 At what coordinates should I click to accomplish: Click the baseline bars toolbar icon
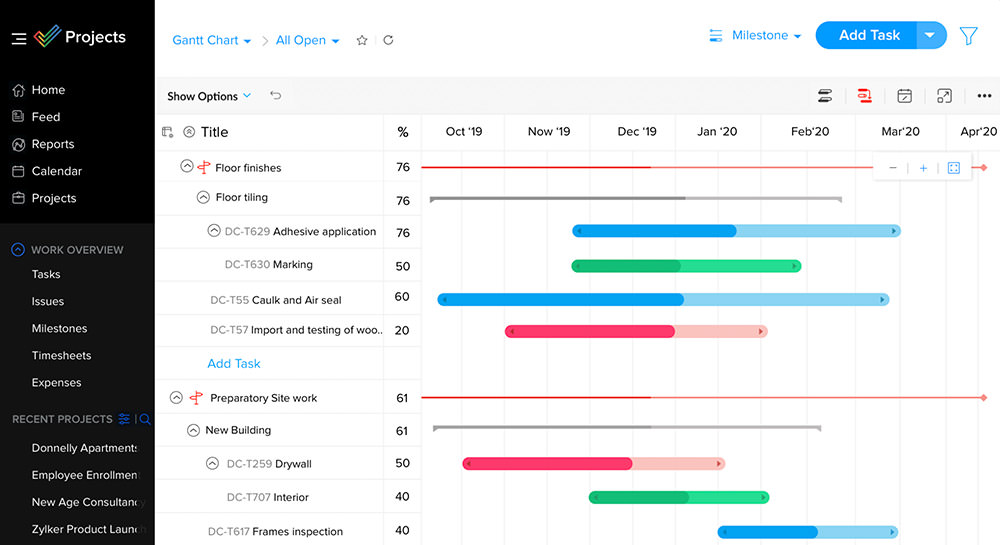pyautogui.click(x=825, y=96)
